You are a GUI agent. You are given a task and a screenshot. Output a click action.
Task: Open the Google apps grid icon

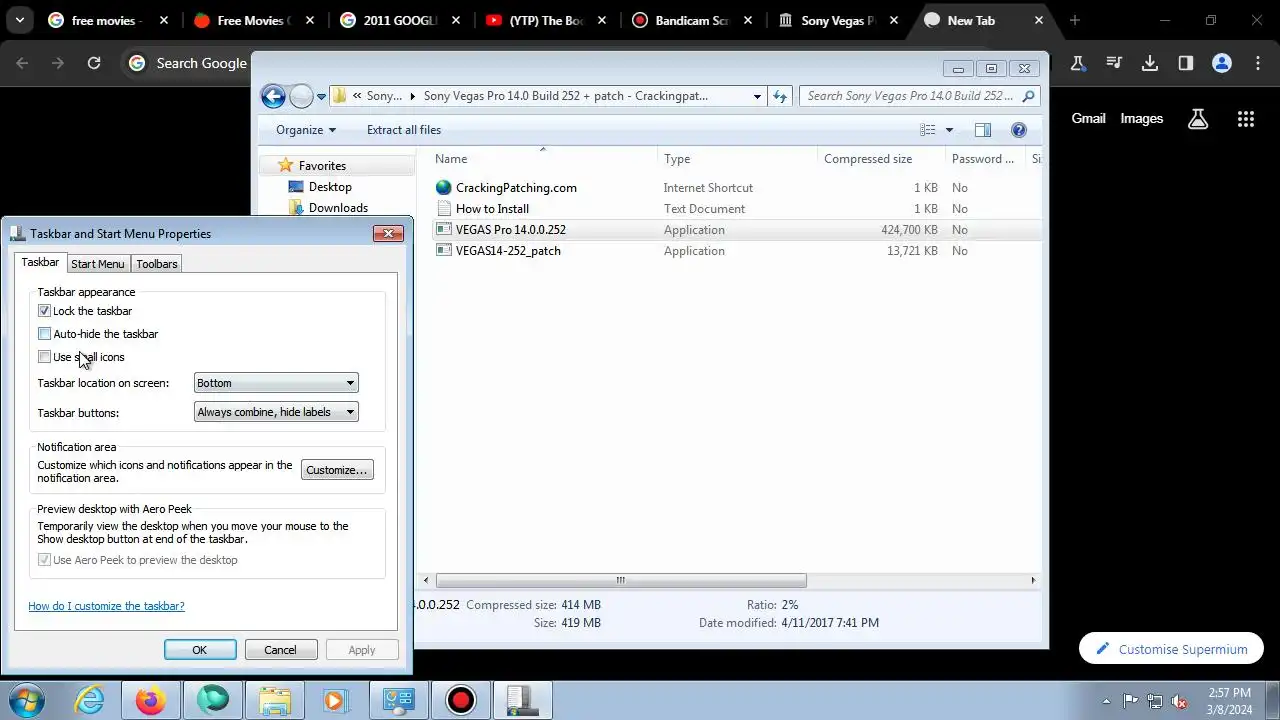[x=1245, y=119]
